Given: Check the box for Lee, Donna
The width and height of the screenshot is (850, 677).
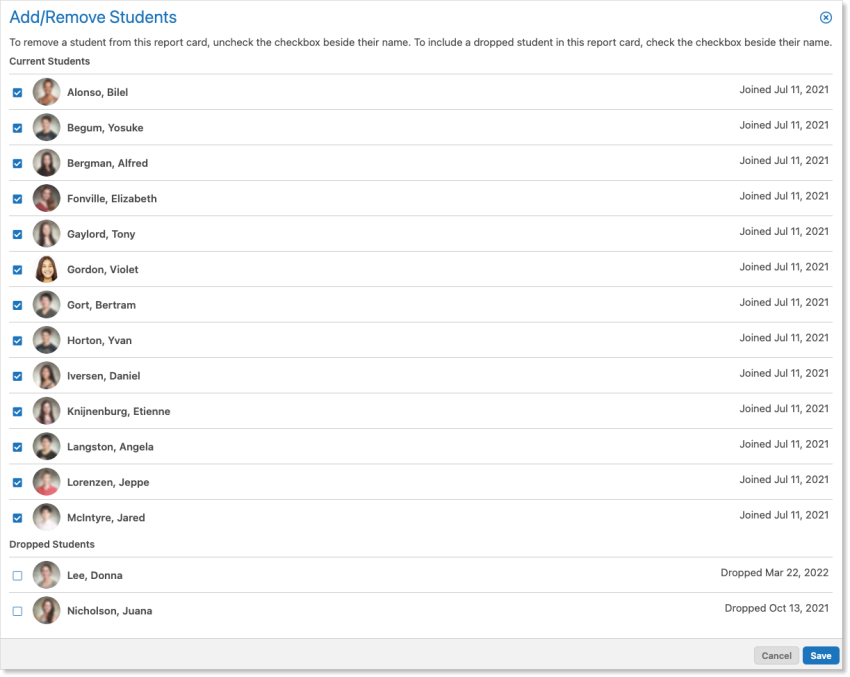Looking at the screenshot, I should [17, 576].
